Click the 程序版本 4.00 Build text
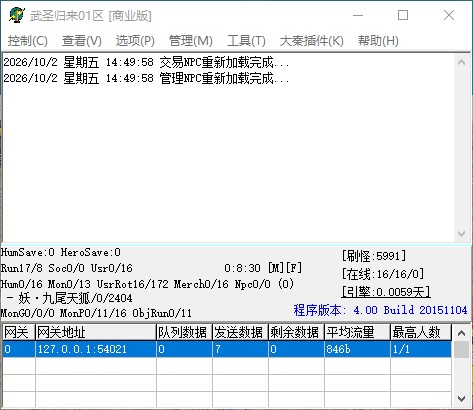This screenshot has width=473, height=410. click(380, 310)
